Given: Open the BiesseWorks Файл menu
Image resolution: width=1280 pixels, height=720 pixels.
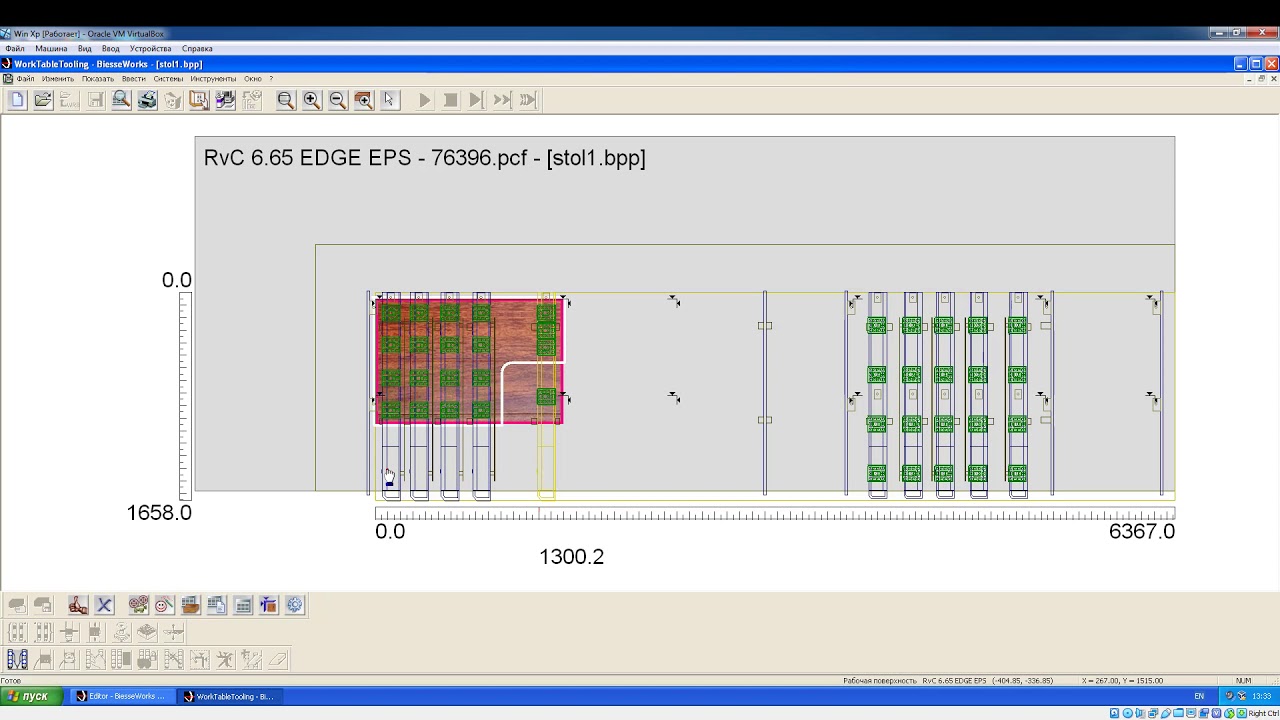Looking at the screenshot, I should pos(26,79).
